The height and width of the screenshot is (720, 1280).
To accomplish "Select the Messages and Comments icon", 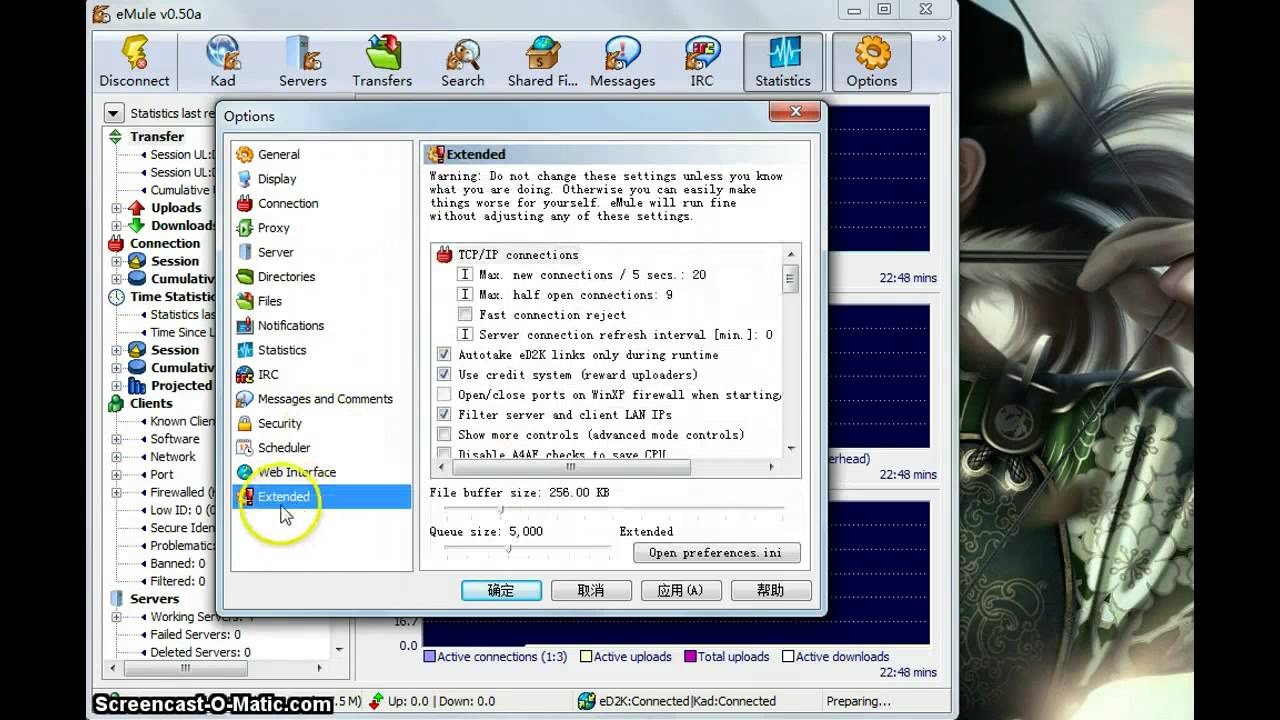I will [x=244, y=399].
